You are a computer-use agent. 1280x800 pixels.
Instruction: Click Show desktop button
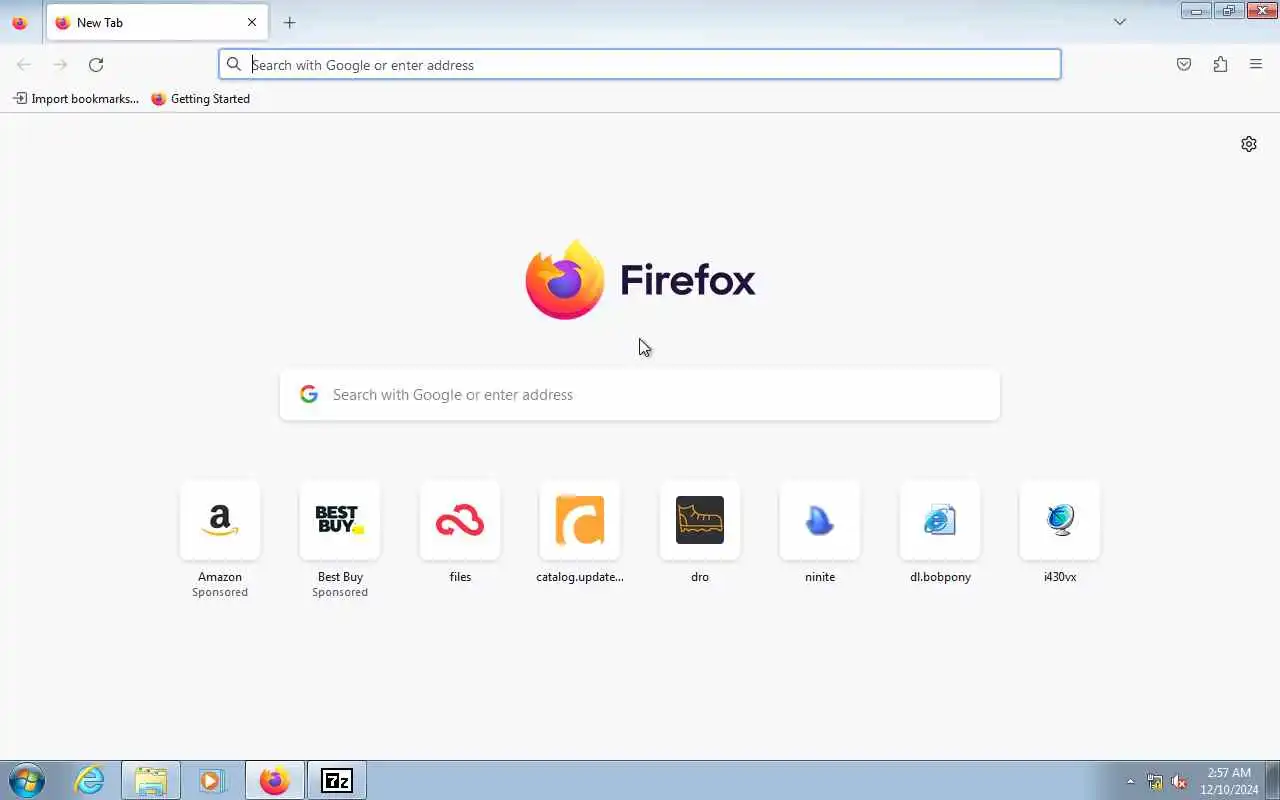click(1272, 780)
